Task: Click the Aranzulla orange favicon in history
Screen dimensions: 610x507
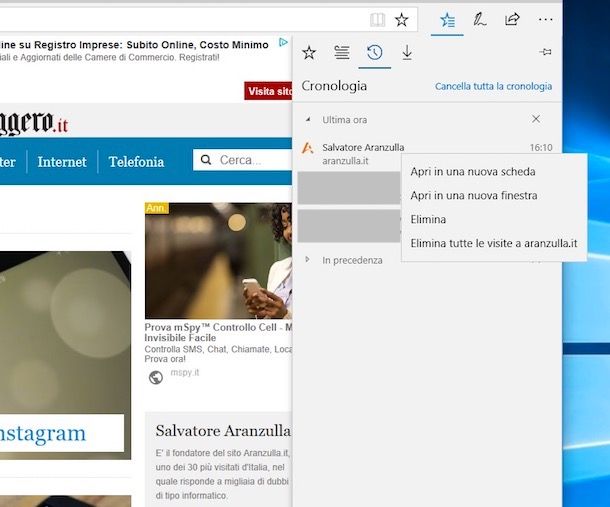Action: pos(307,148)
